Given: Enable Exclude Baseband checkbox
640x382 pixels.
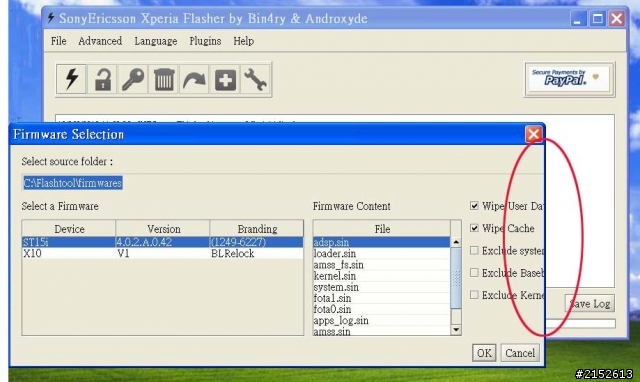Looking at the screenshot, I should 474,272.
